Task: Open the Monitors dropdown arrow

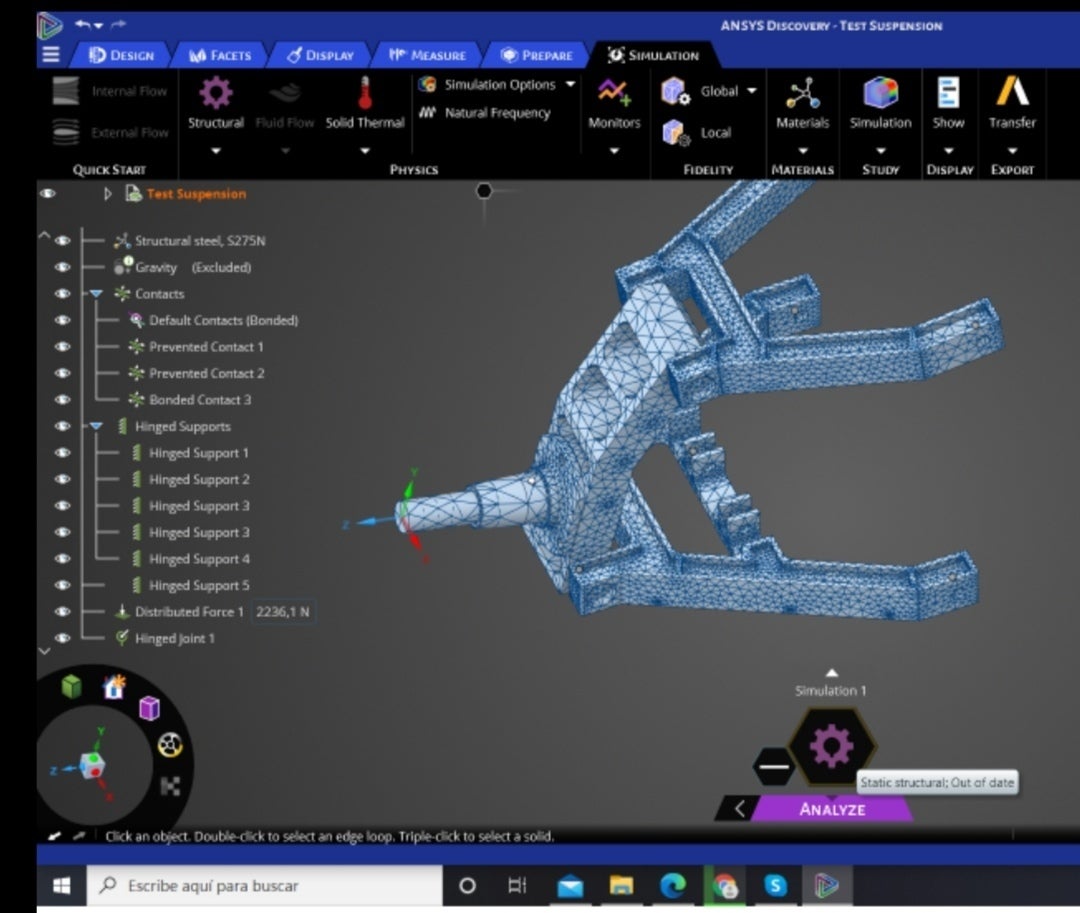Action: (614, 151)
